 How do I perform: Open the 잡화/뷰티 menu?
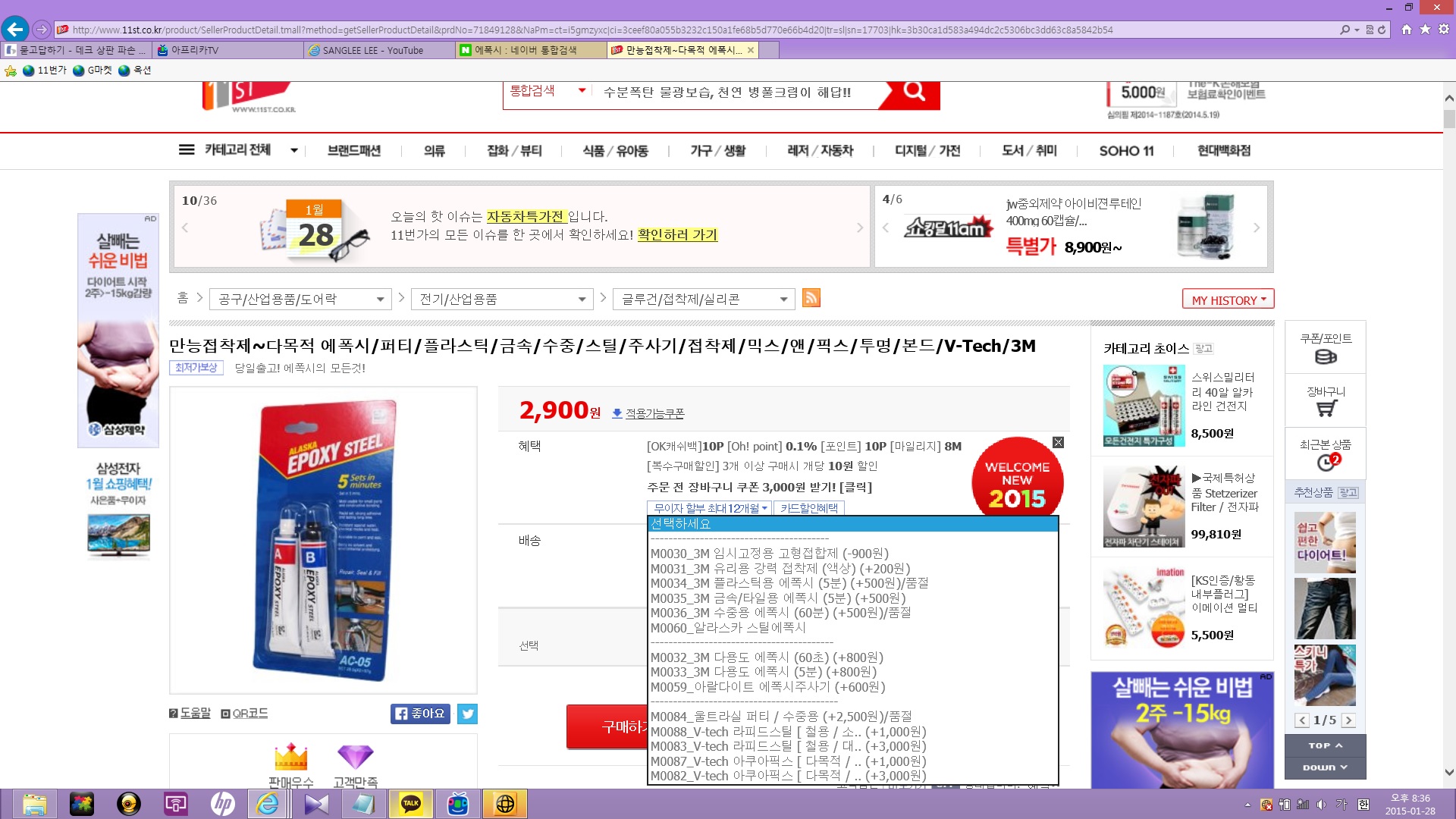click(x=514, y=150)
